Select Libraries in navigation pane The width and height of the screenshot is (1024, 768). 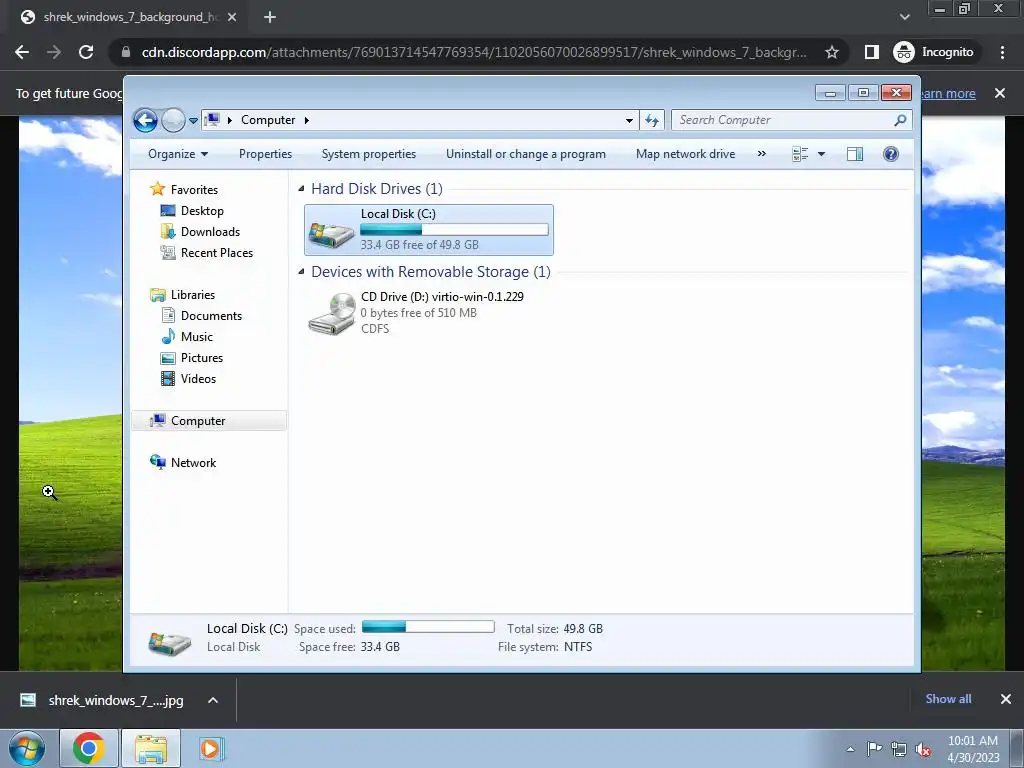pyautogui.click(x=192, y=295)
